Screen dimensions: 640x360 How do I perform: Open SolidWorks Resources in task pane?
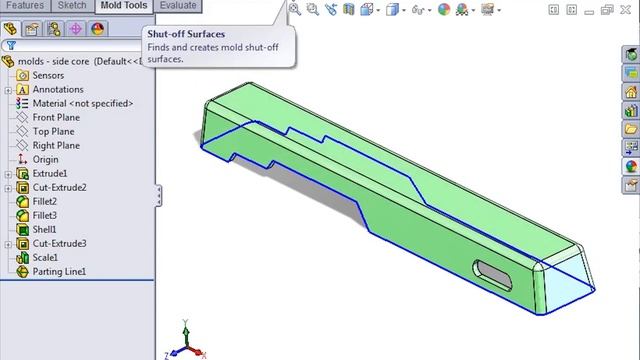click(x=631, y=54)
